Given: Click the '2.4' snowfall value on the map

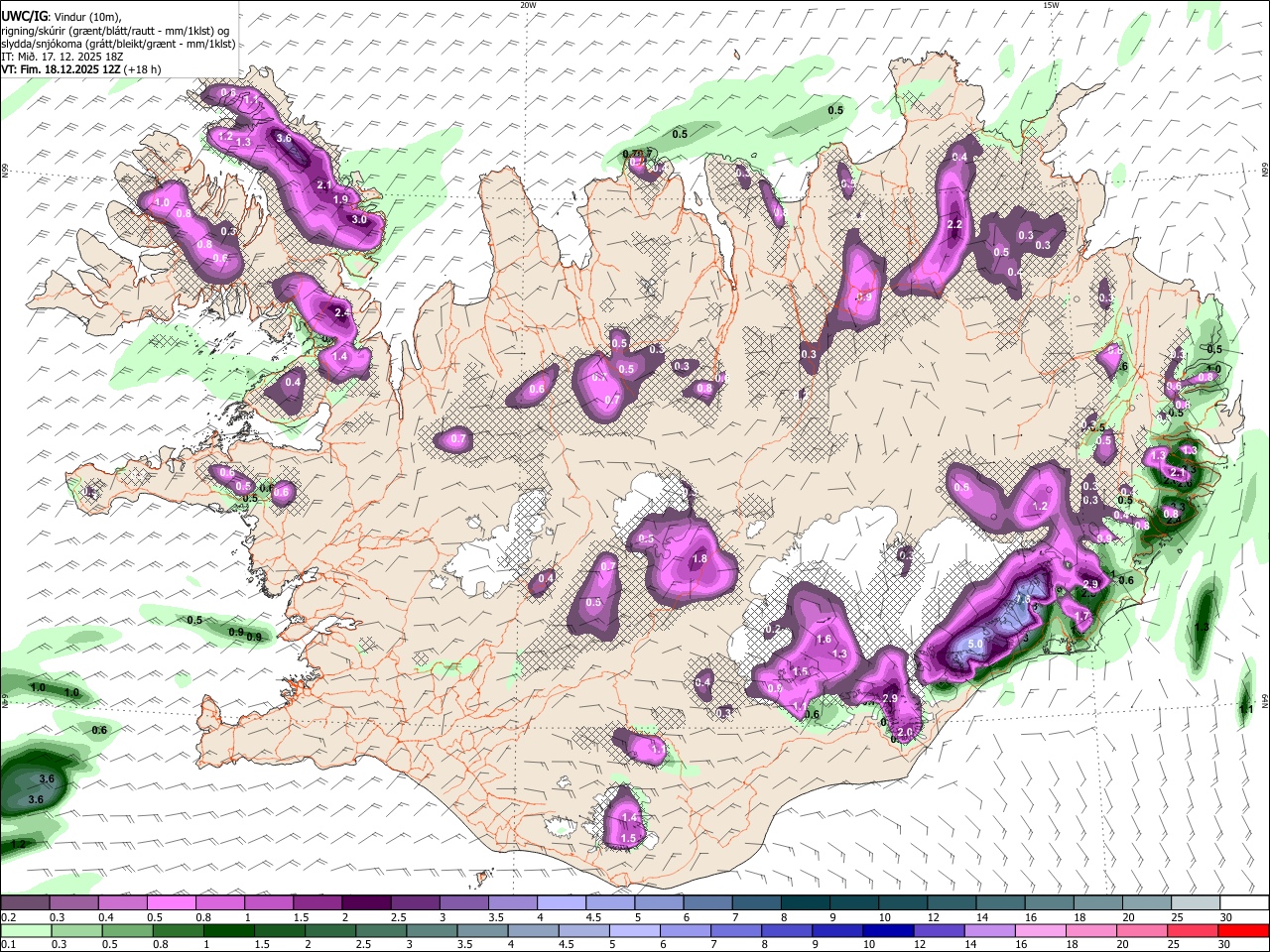Looking at the screenshot, I should [x=342, y=312].
